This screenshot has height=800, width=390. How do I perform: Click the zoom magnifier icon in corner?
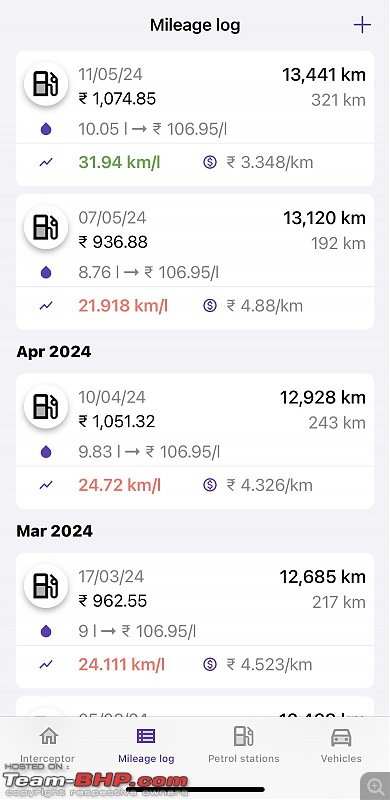[x=375, y=786]
